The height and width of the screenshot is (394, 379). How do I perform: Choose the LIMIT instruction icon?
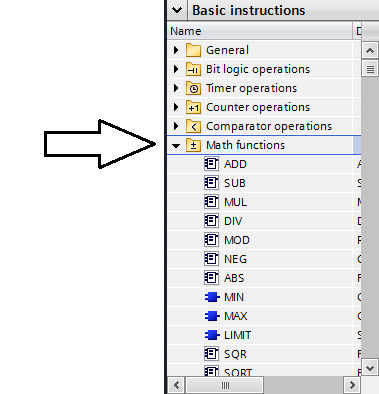point(212,335)
